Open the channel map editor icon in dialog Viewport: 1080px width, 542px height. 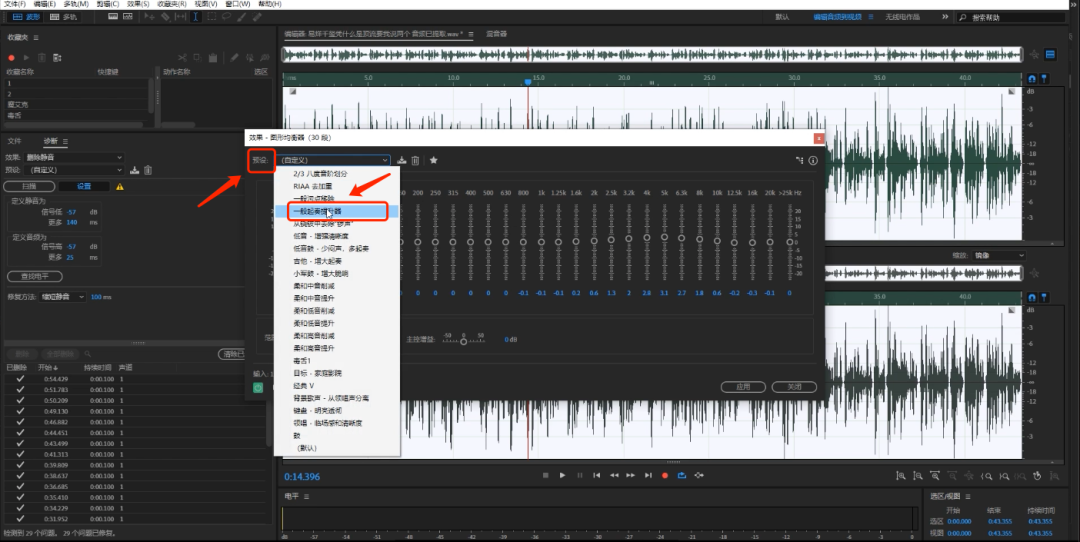(800, 160)
